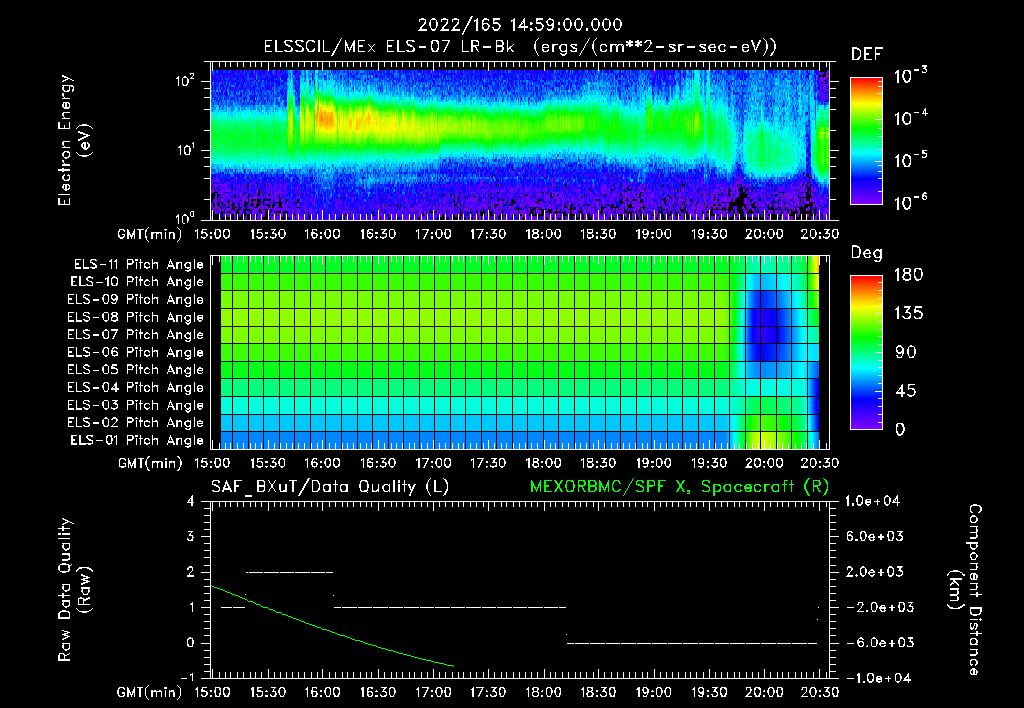Click the GMT(min) label under pitch angle panel

tap(150, 463)
